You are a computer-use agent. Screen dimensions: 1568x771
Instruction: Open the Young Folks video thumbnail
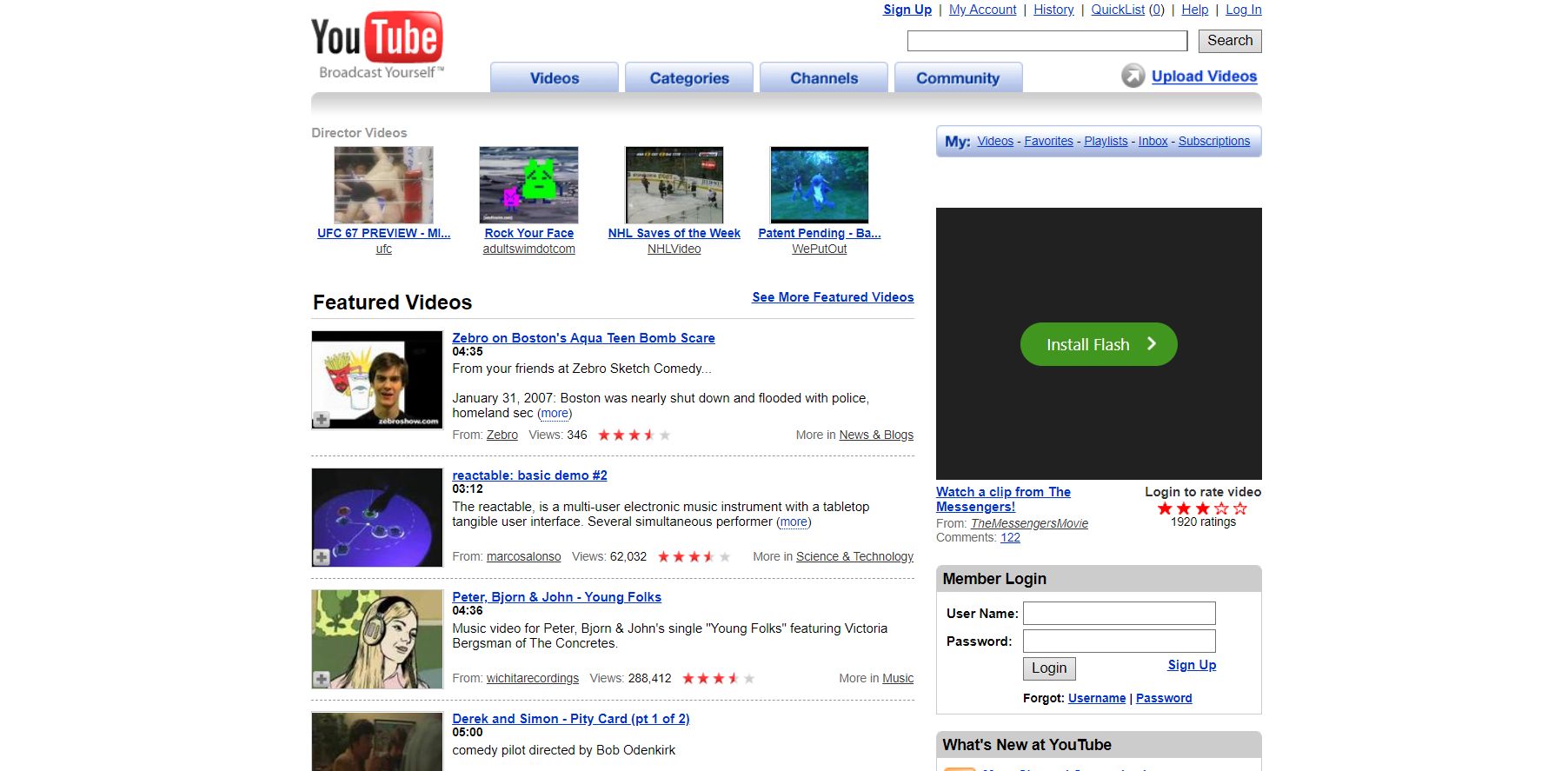pos(377,639)
